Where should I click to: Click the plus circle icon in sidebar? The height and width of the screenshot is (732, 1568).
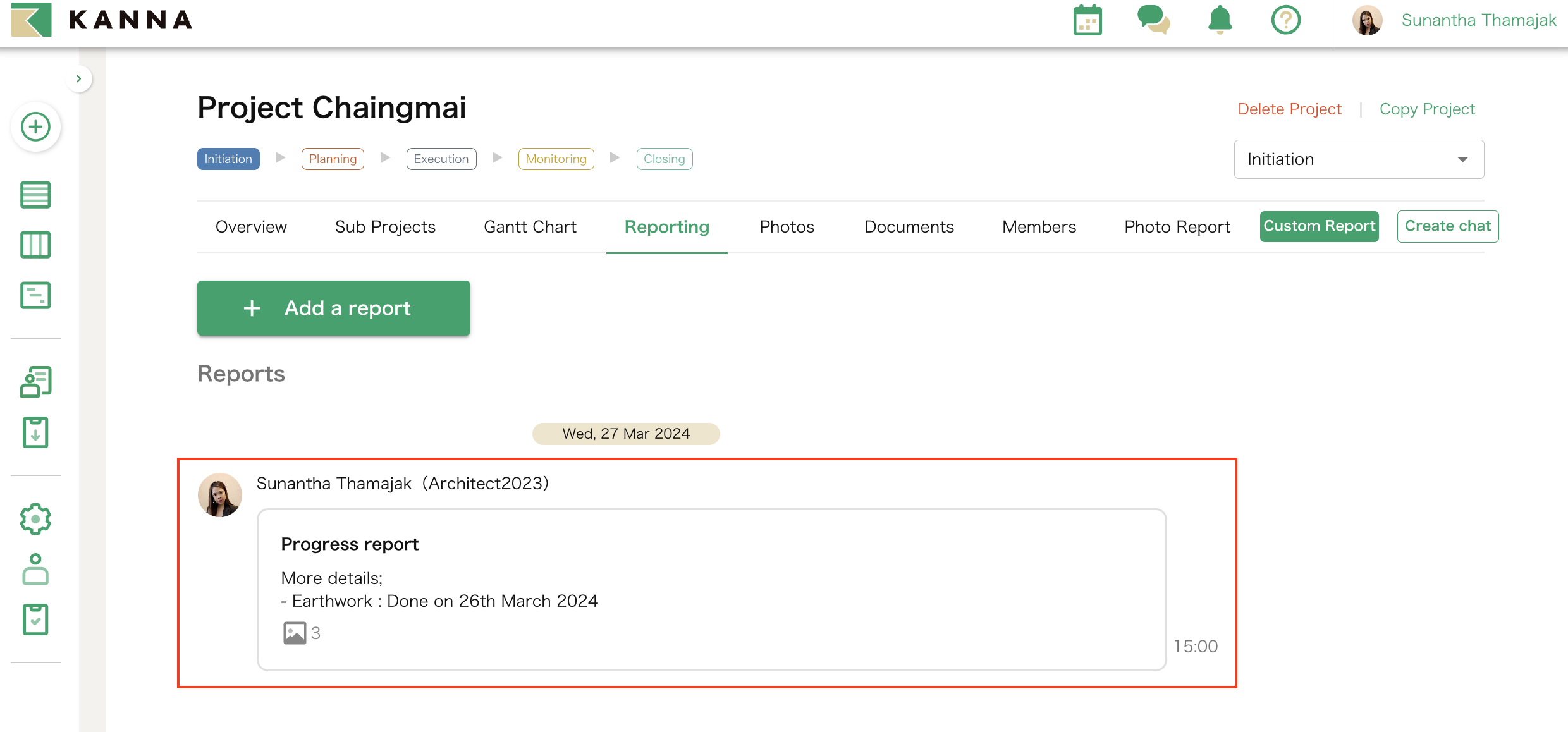pyautogui.click(x=36, y=127)
